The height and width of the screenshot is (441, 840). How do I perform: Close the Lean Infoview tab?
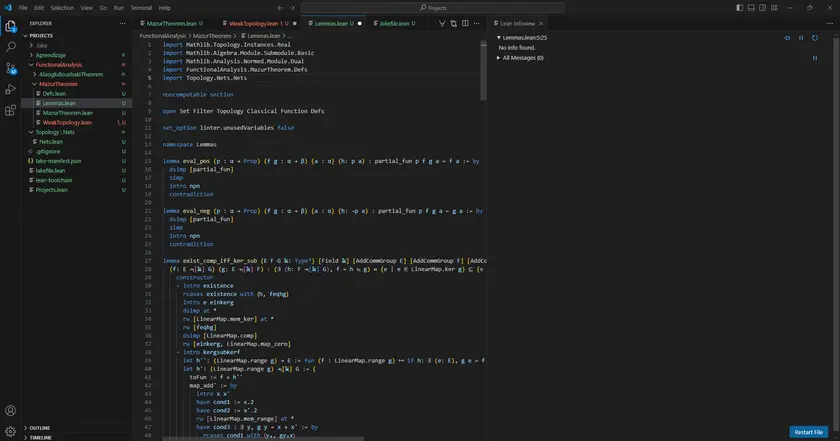[541, 24]
